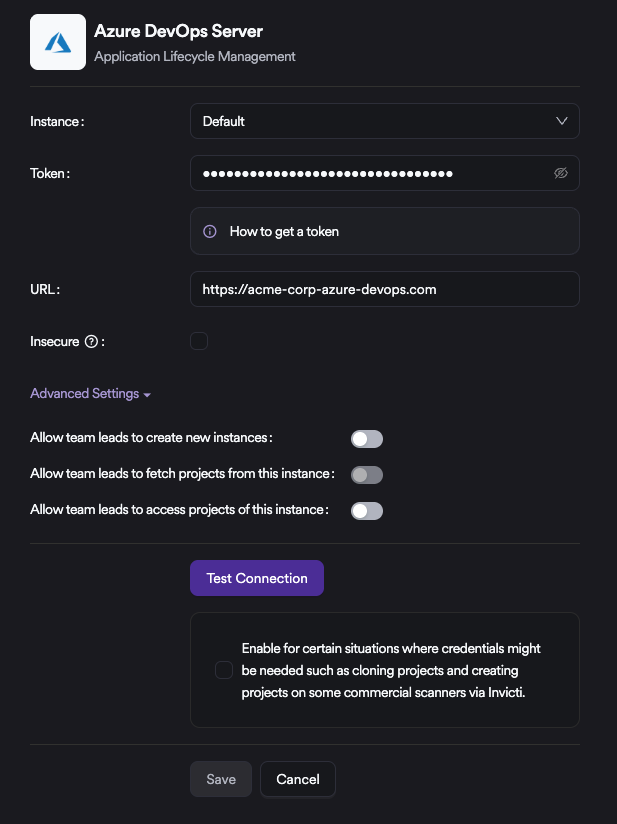Collapse the Advanced Settings section
Viewport: 617px width, 824px height.
[85, 394]
